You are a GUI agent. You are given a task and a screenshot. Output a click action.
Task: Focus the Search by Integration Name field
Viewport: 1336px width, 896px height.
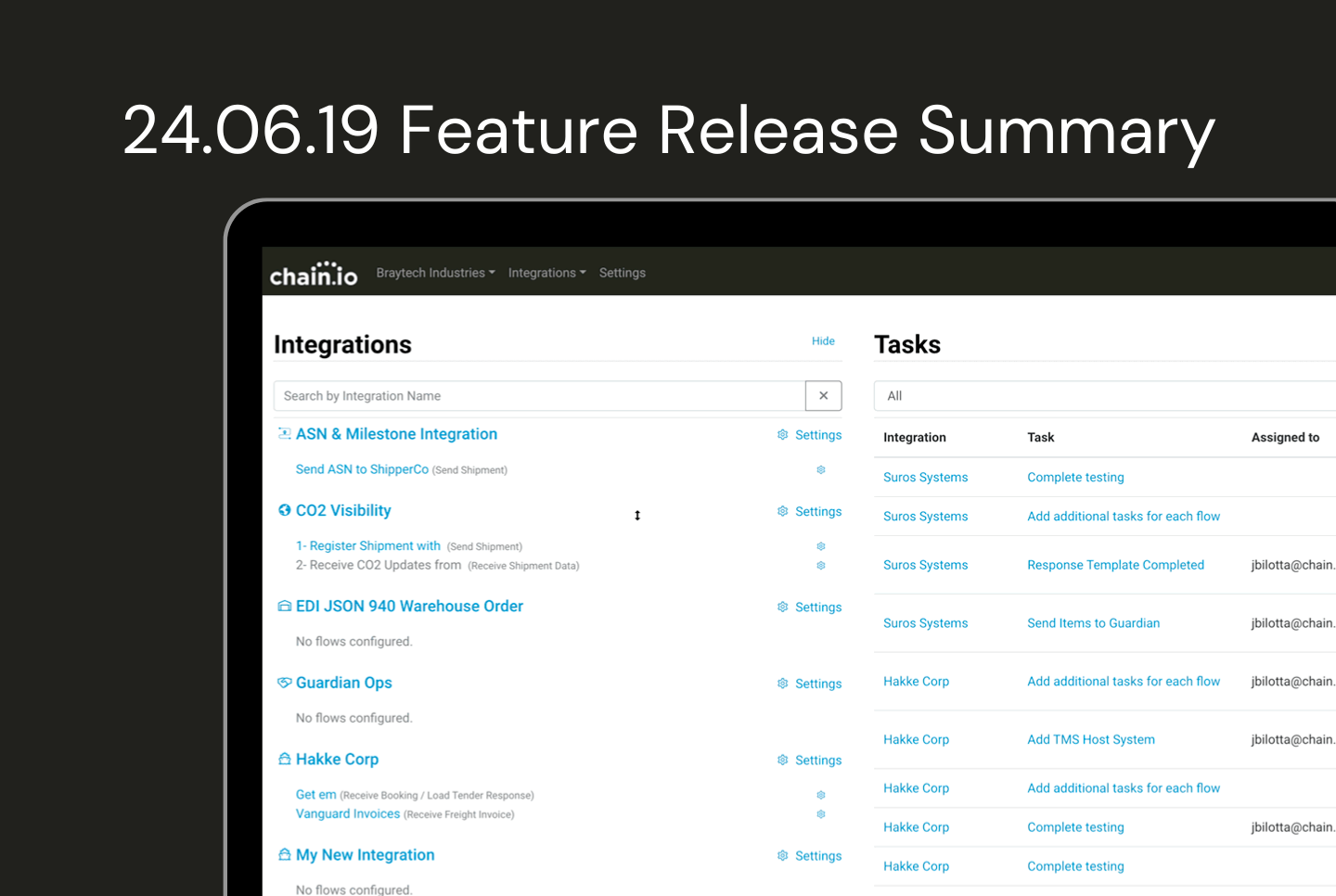539,396
